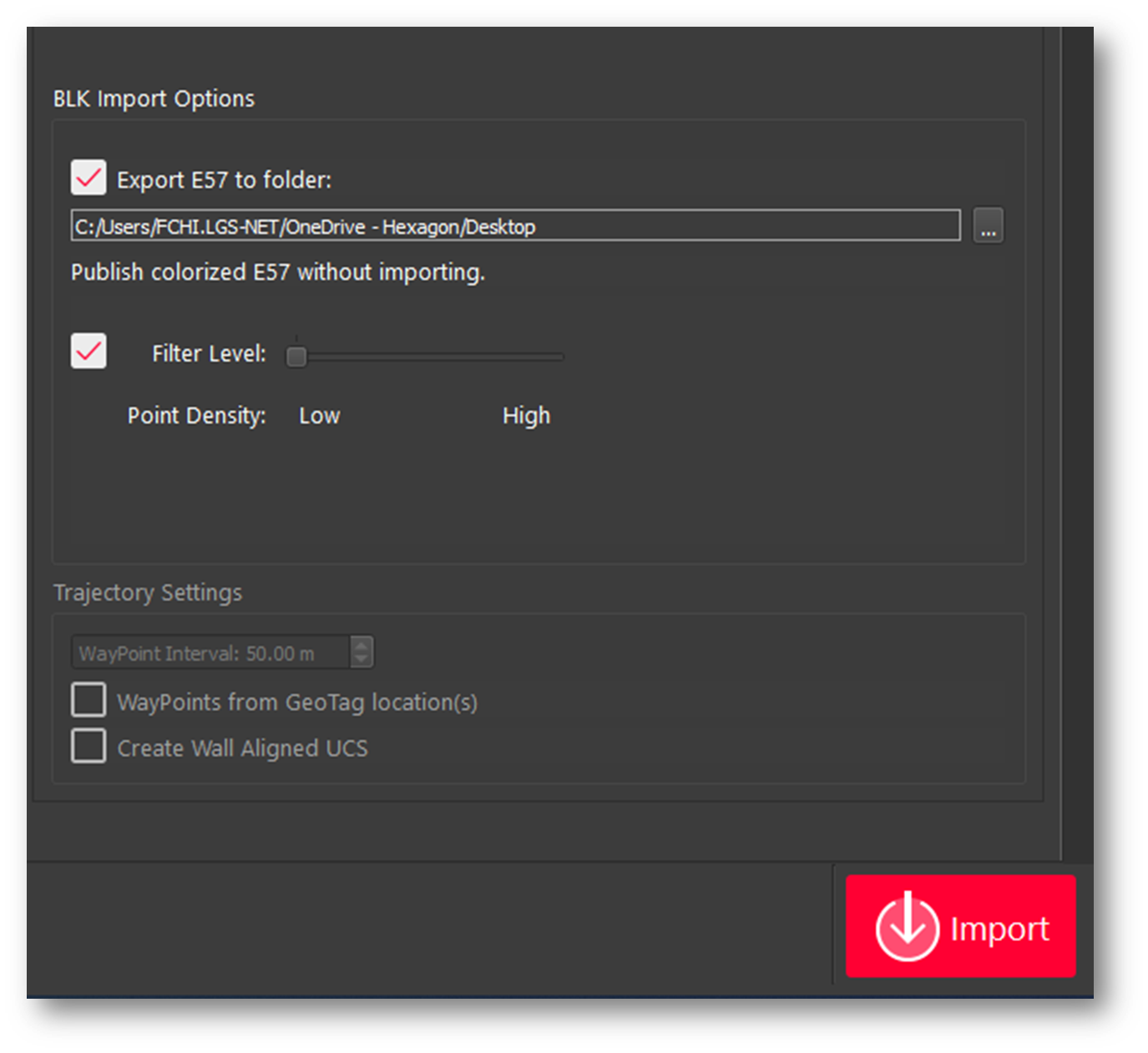Open folder browser using the ellipsis button
The height and width of the screenshot is (1053, 1148).
[989, 225]
